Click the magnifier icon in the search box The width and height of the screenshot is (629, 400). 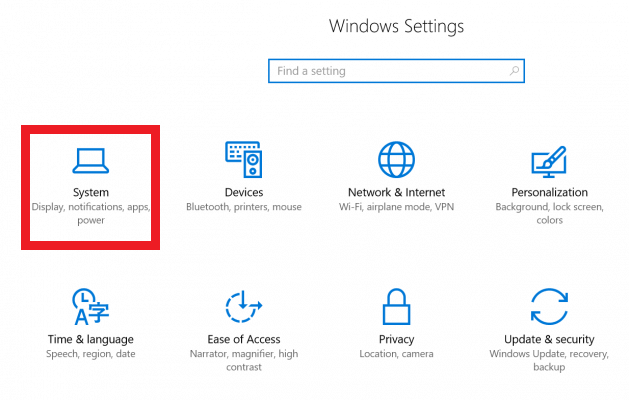click(514, 71)
